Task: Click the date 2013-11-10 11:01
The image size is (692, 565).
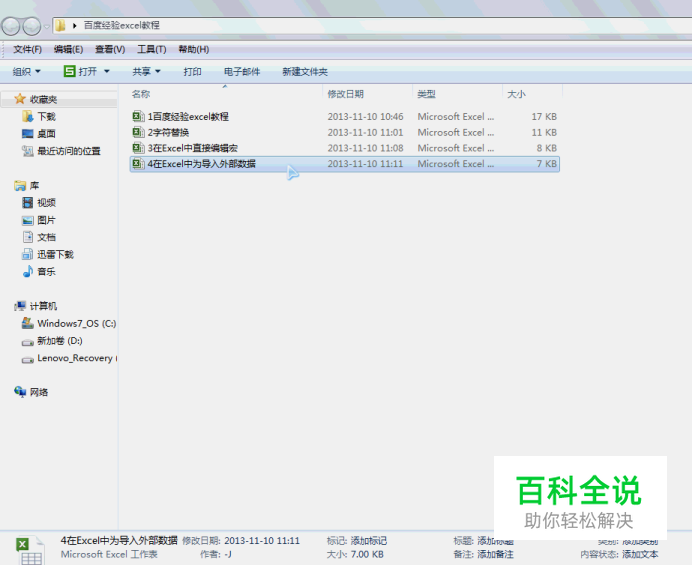Action: (365, 132)
